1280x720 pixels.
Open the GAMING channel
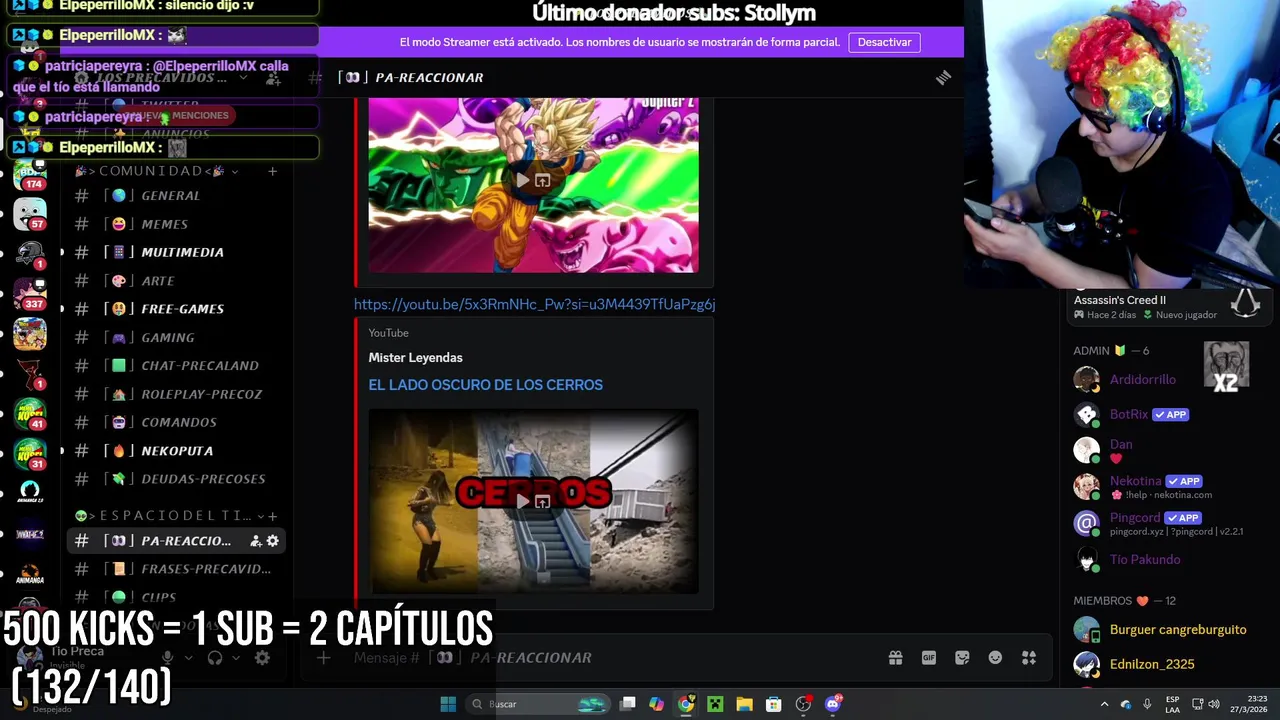[177, 337]
